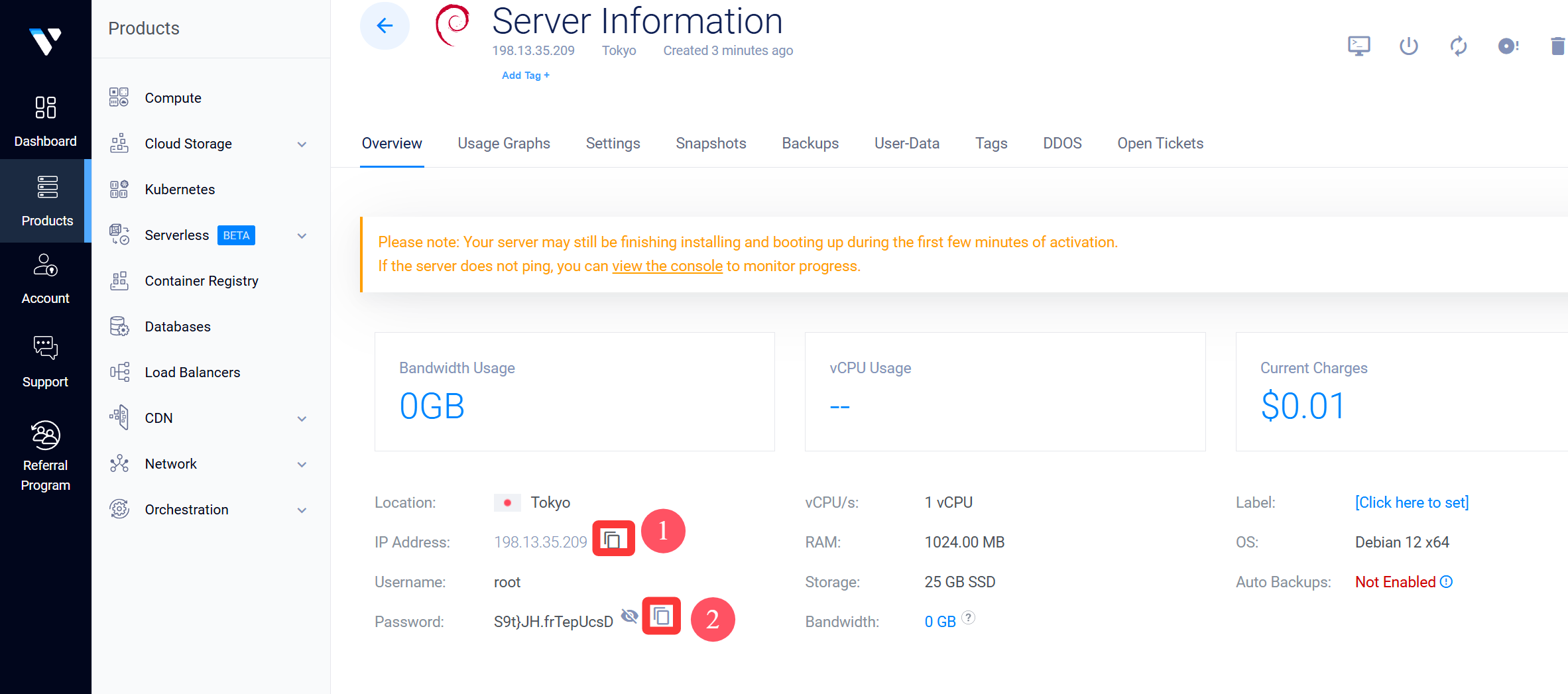This screenshot has height=694, width=1568.
Task: Copy the password to clipboard
Action: [x=661, y=616]
